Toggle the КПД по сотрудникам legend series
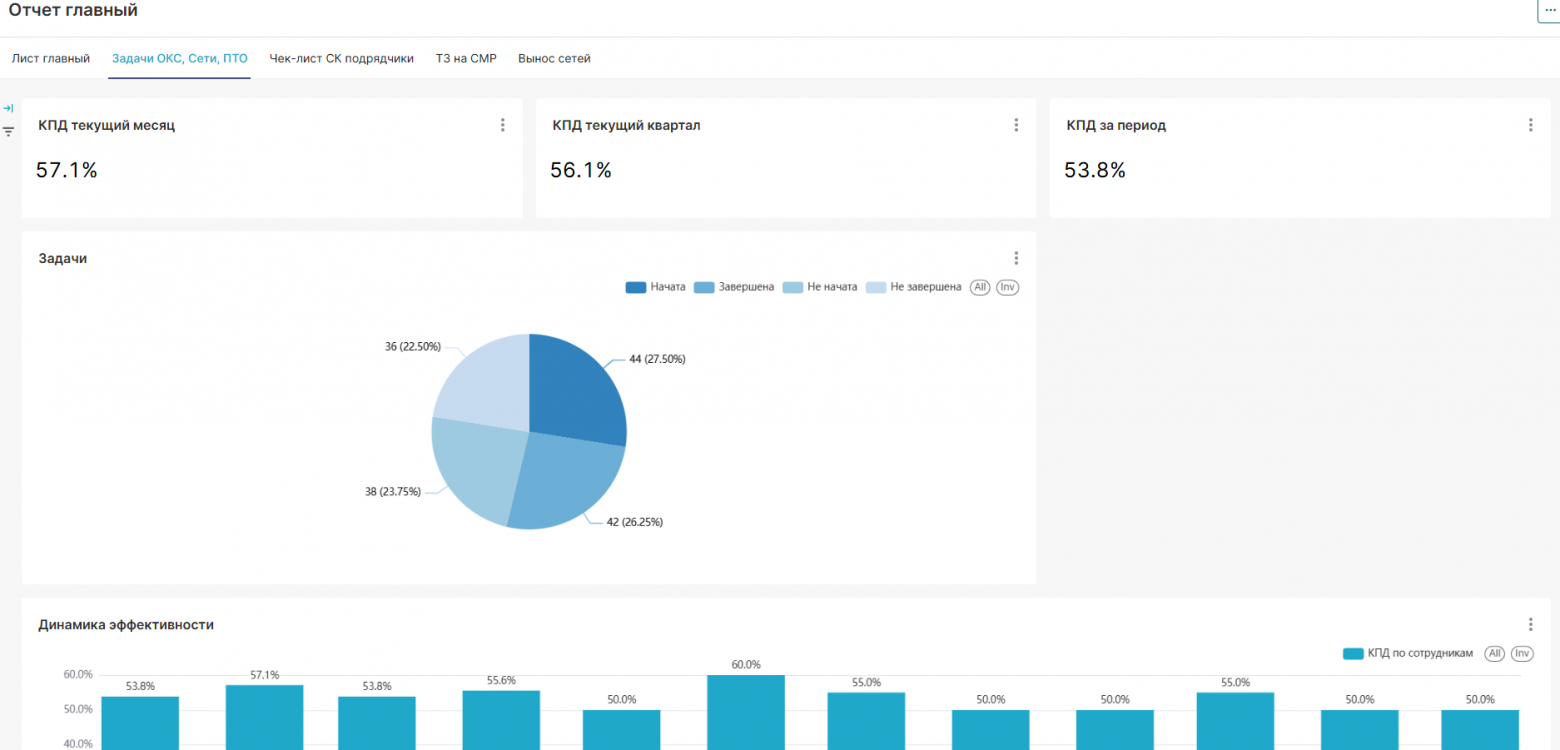Screen dimensions: 1560x750 tap(1408, 653)
